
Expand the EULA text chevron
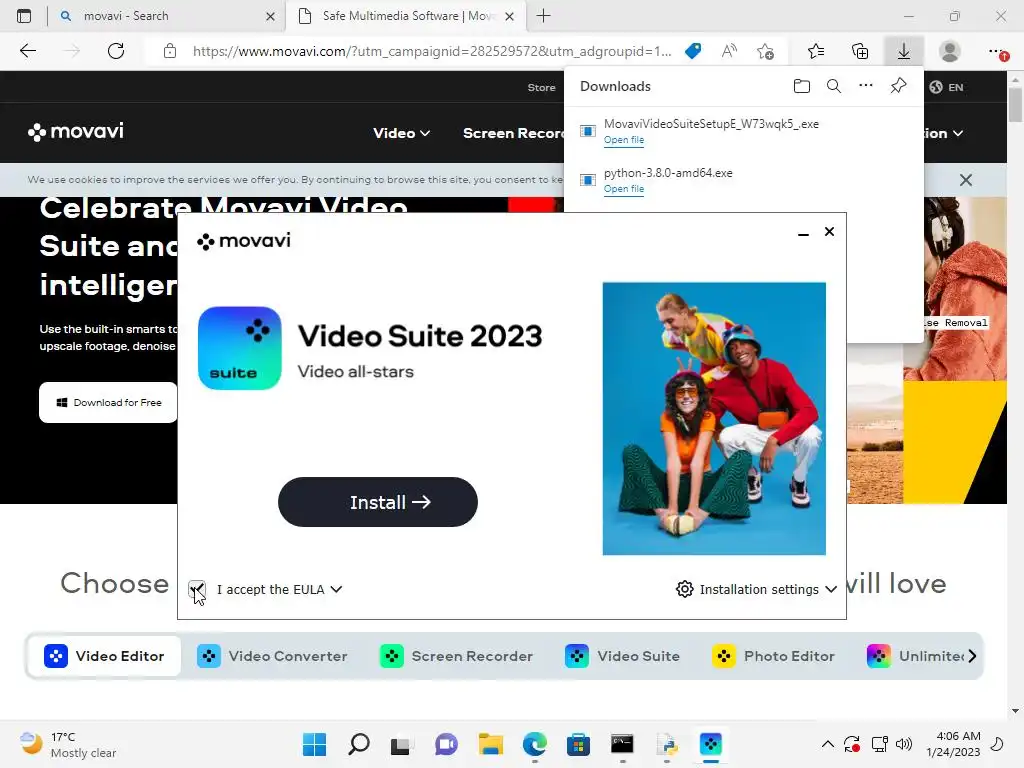(336, 589)
